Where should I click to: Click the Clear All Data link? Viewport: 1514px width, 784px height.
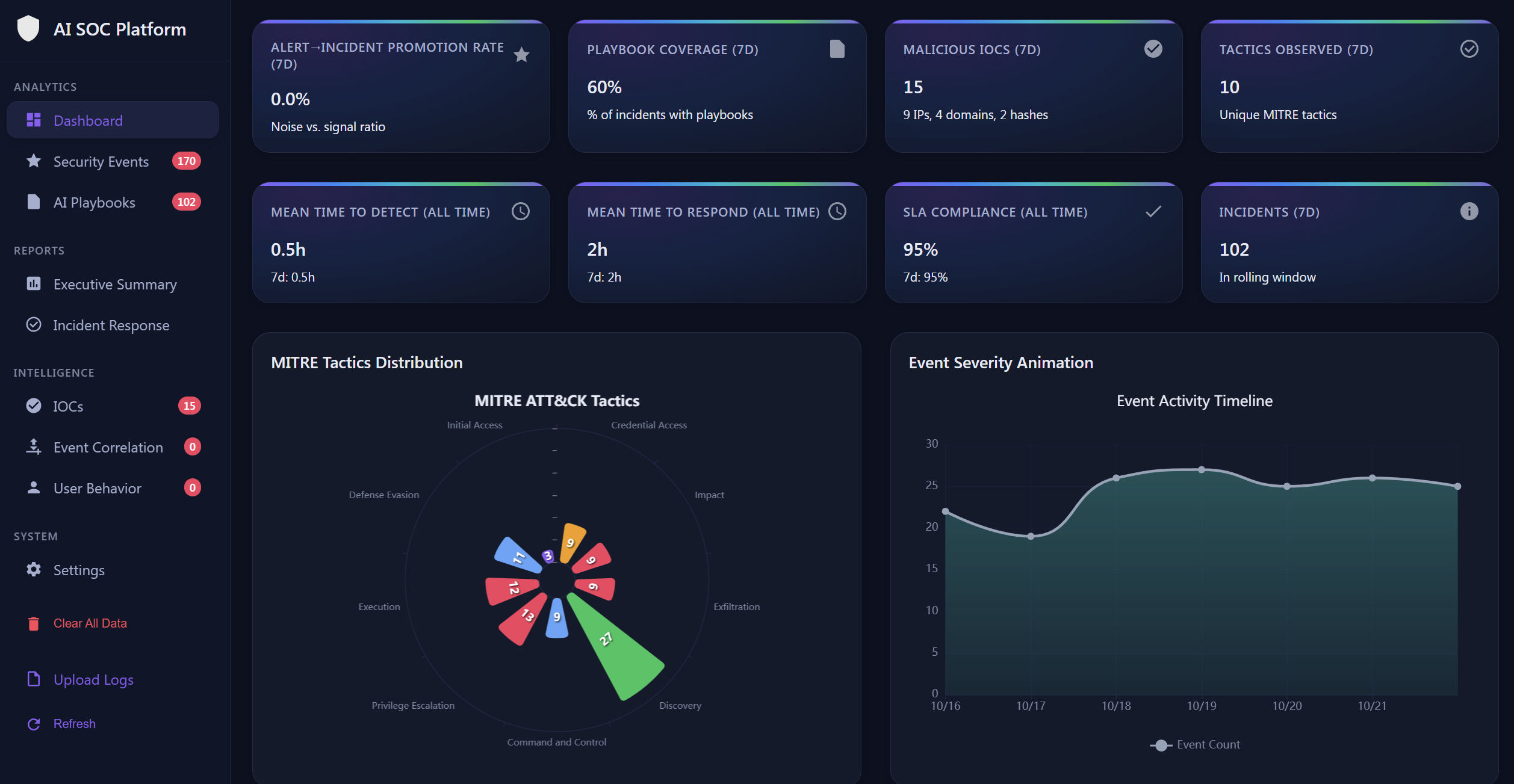[90, 623]
